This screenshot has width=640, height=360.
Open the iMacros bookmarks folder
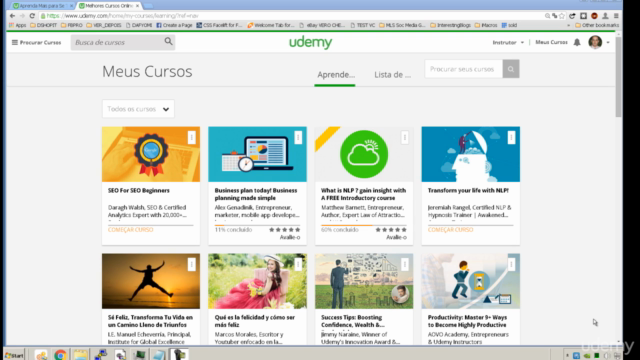point(486,25)
